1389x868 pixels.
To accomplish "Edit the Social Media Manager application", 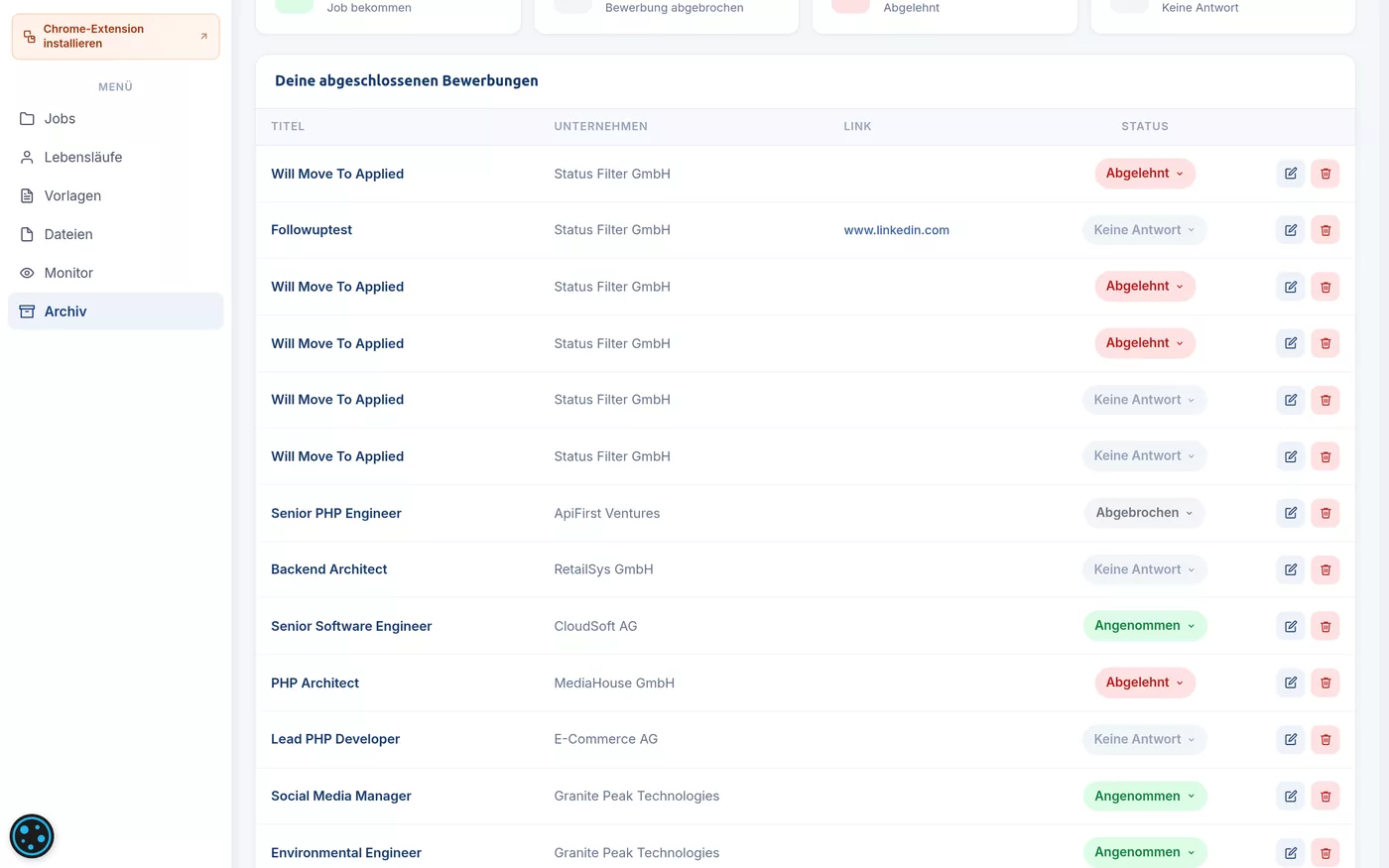I will pos(1290,796).
